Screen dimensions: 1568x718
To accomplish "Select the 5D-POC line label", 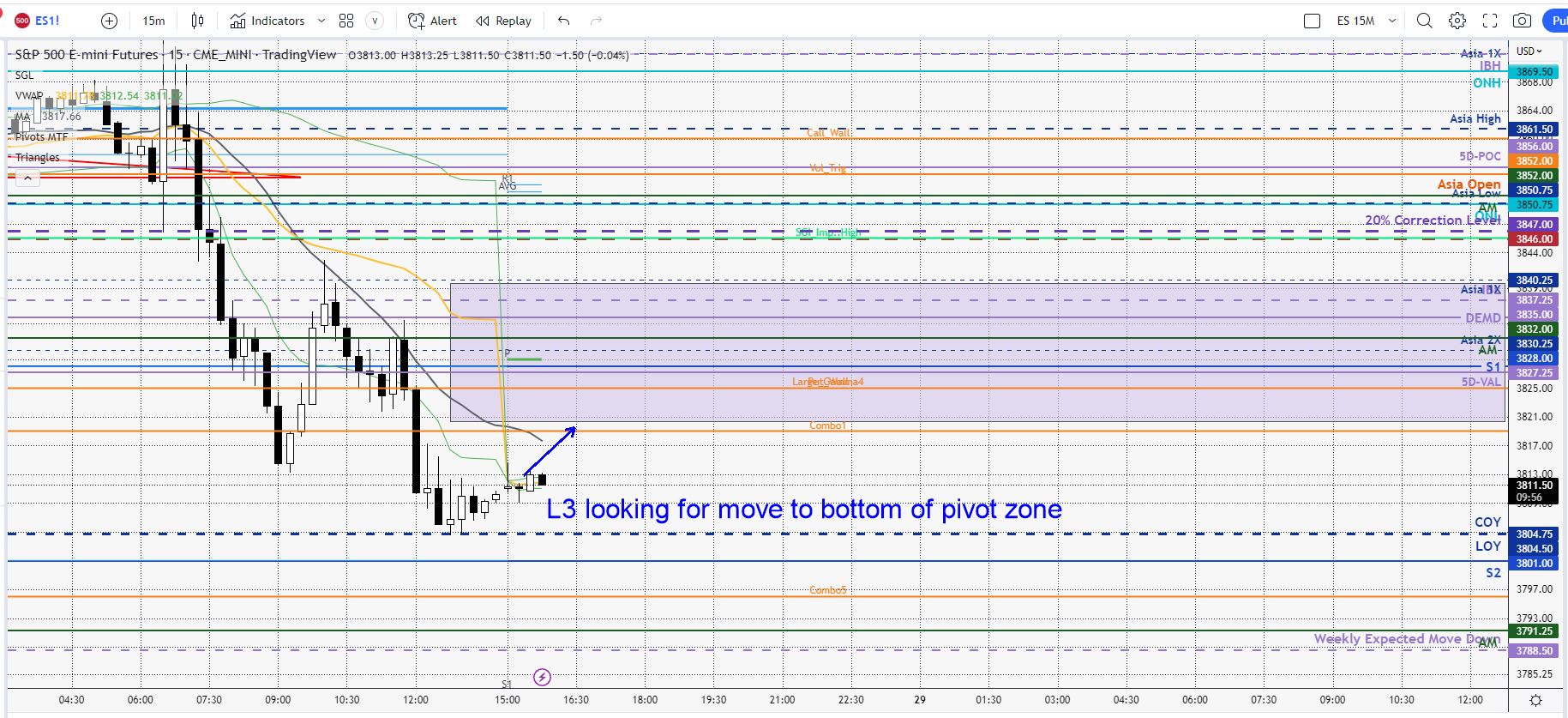I will [x=1481, y=157].
